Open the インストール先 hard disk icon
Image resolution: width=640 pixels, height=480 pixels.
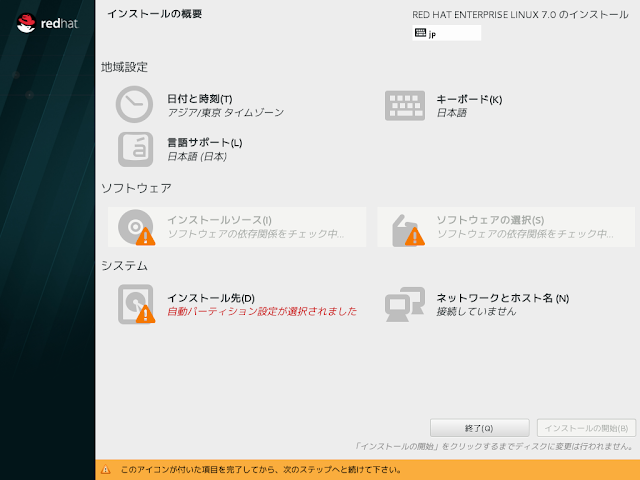[x=136, y=304]
